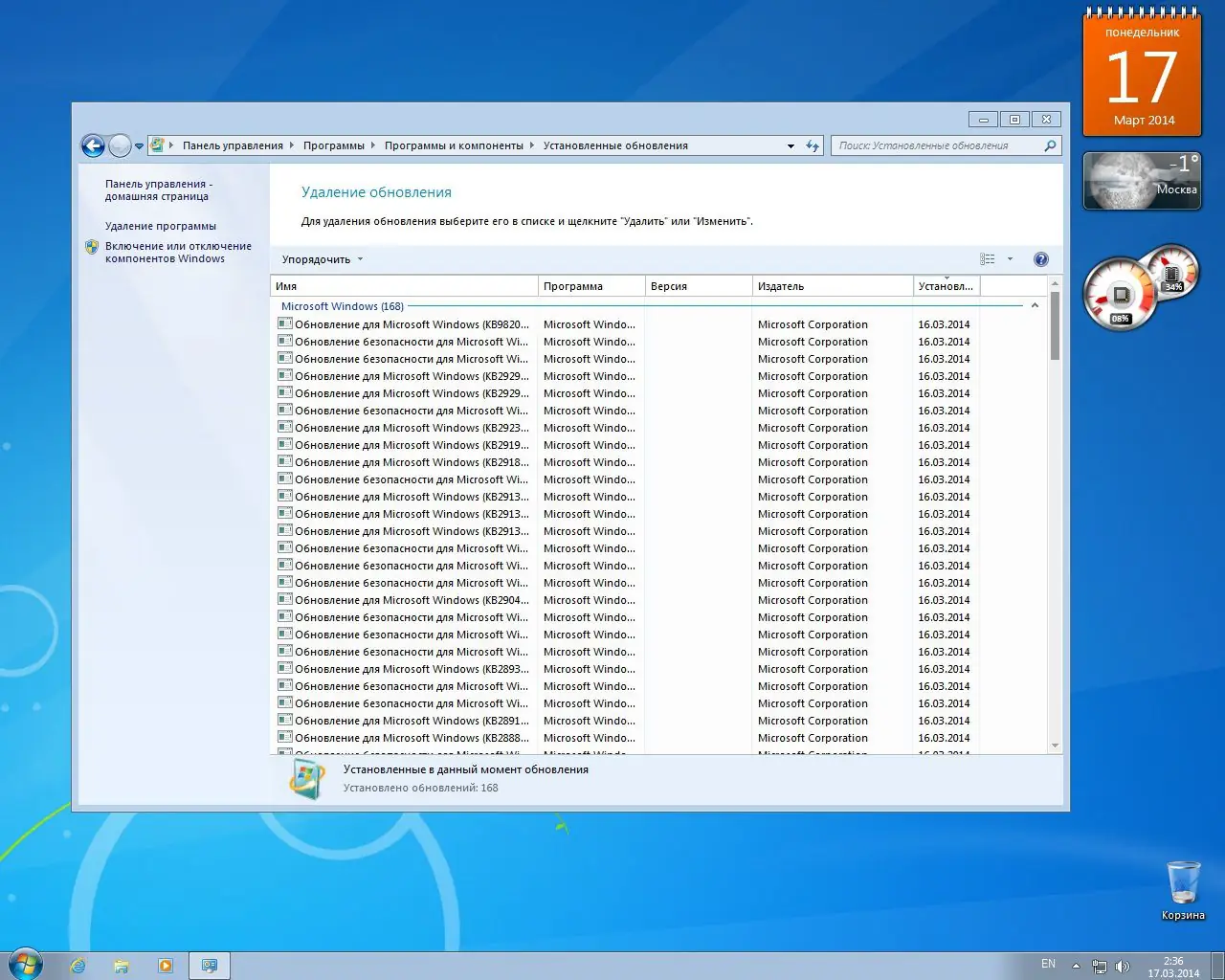Click the help question mark icon
Image resolution: width=1225 pixels, height=980 pixels.
pyautogui.click(x=1041, y=259)
